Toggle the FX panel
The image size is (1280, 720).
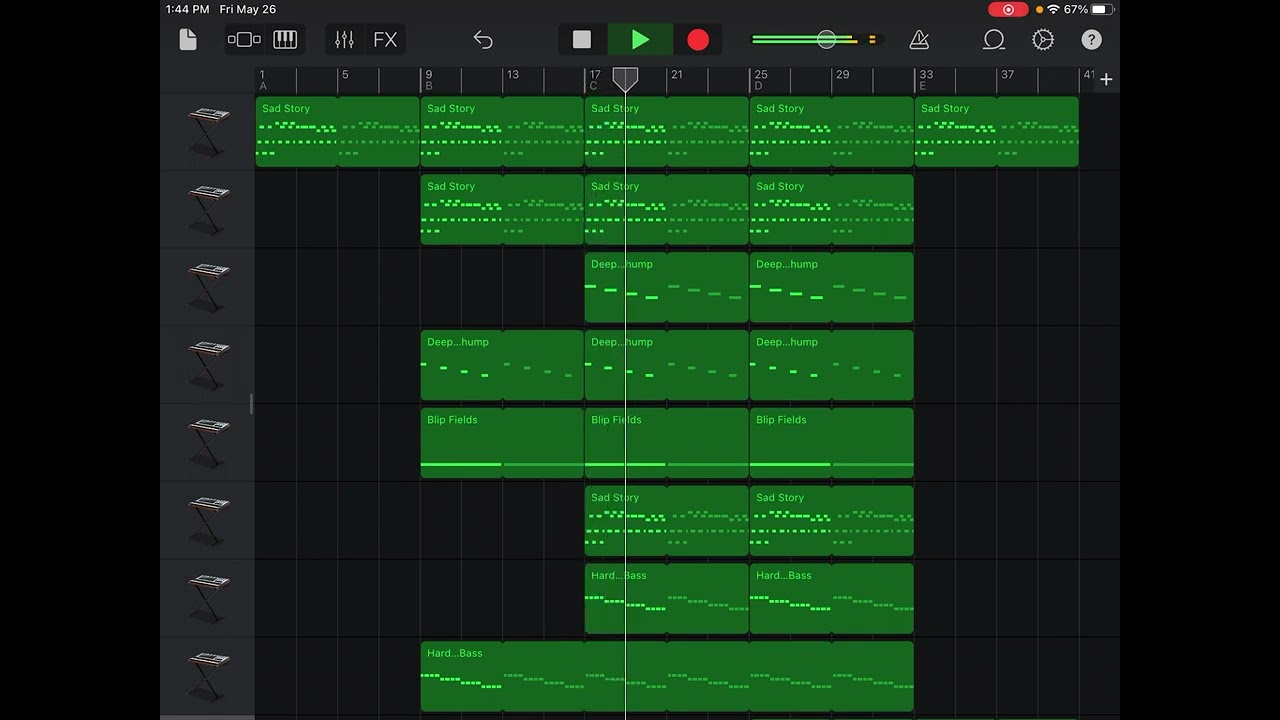(x=385, y=40)
